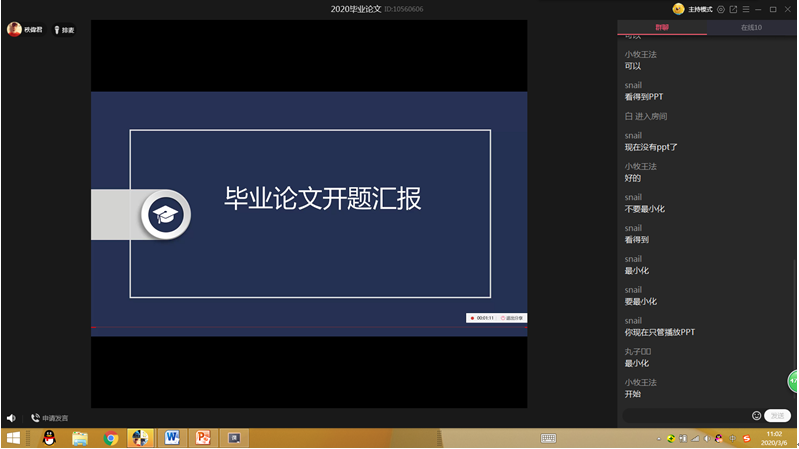Switch to the 群聊 chat tab
The width and height of the screenshot is (799, 449).
(x=662, y=27)
